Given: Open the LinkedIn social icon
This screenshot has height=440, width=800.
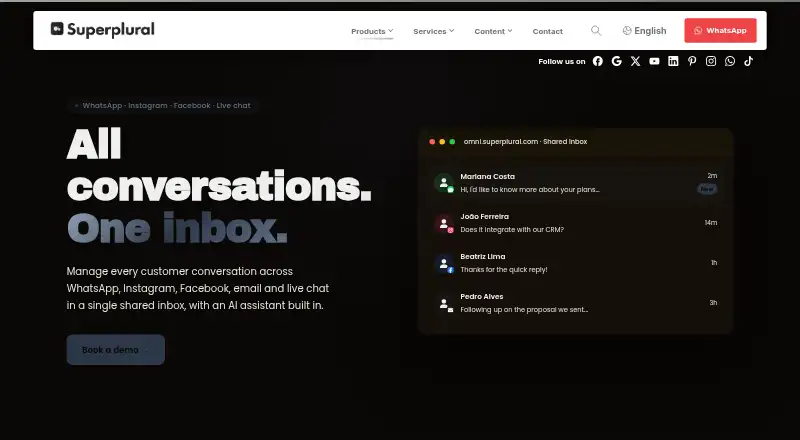Looking at the screenshot, I should [673, 61].
